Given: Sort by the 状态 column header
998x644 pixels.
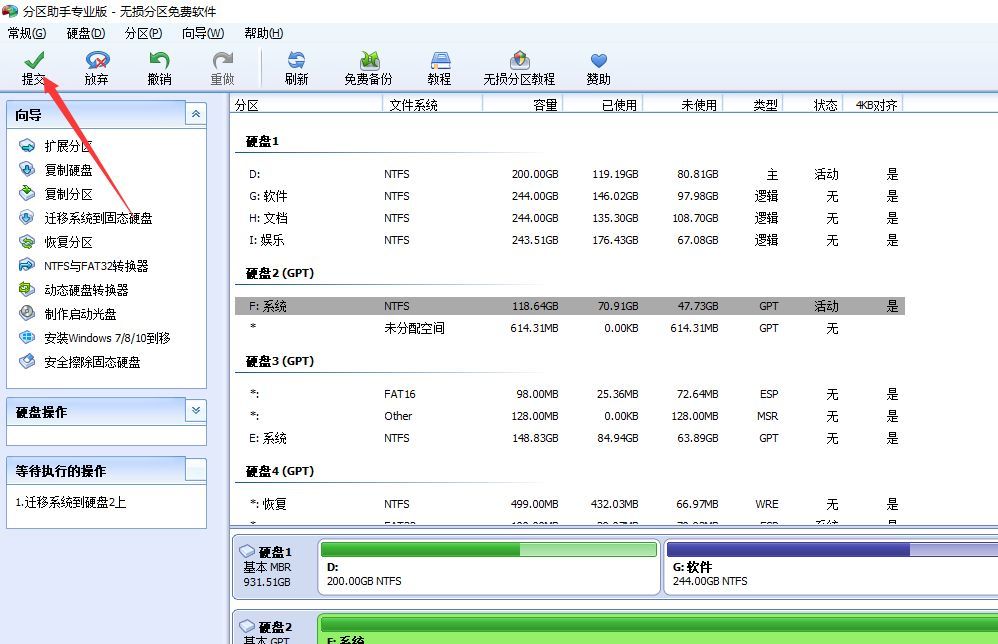Looking at the screenshot, I should 813,104.
